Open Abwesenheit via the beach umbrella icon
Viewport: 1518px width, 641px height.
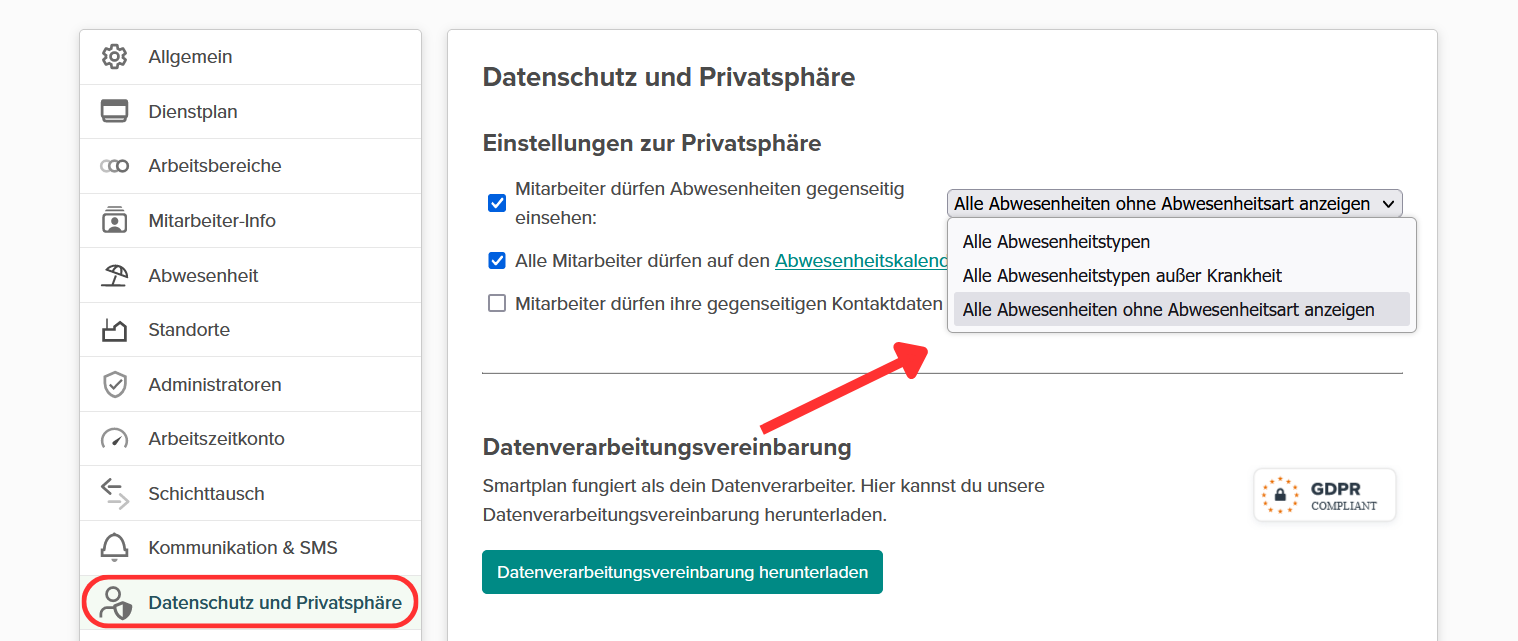coord(115,275)
